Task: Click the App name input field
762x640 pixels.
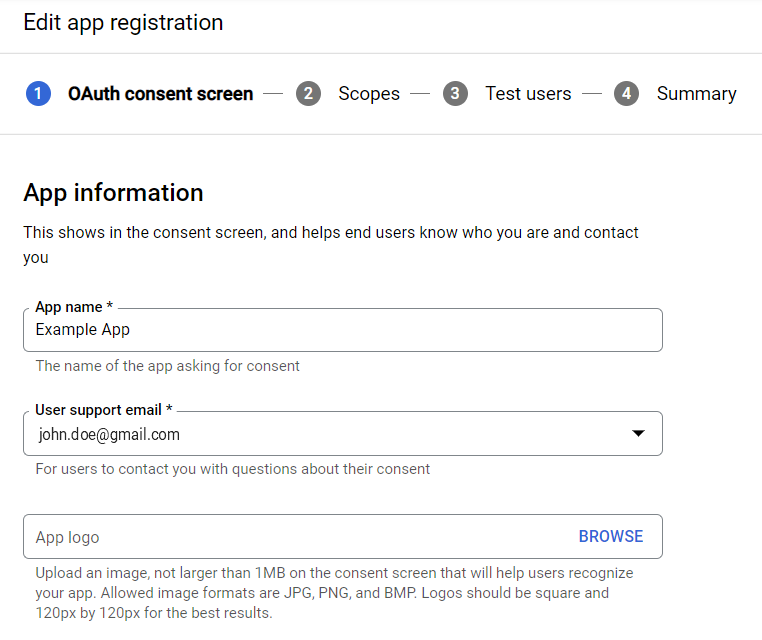Action: pos(343,330)
